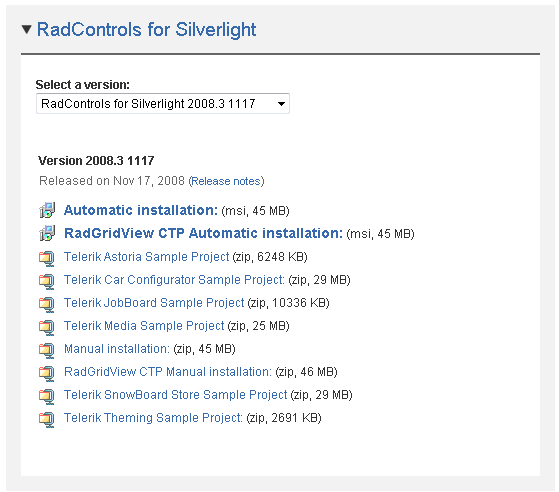This screenshot has height=492, width=559.
Task: Click the 'Select a version:' label
Action: pyautogui.click(x=83, y=85)
